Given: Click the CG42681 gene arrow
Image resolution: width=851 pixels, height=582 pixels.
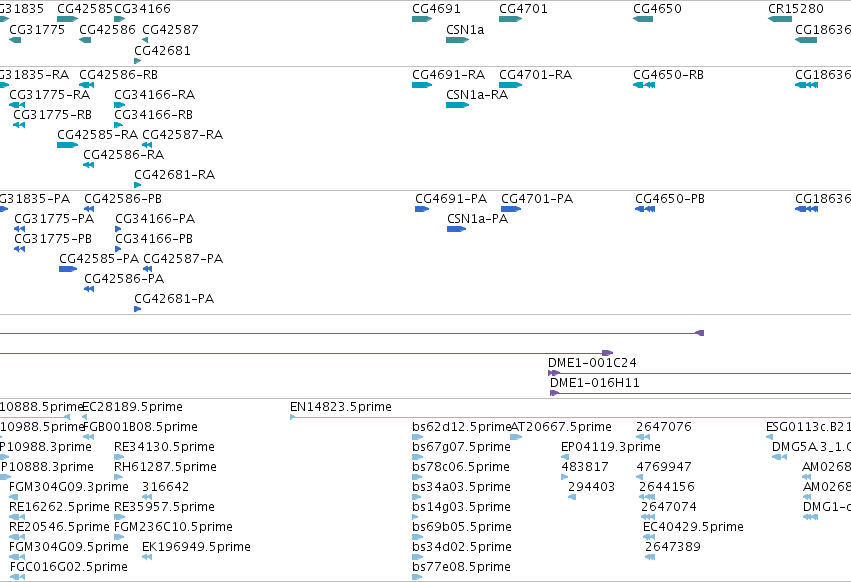Looking at the screenshot, I should (x=137, y=61).
